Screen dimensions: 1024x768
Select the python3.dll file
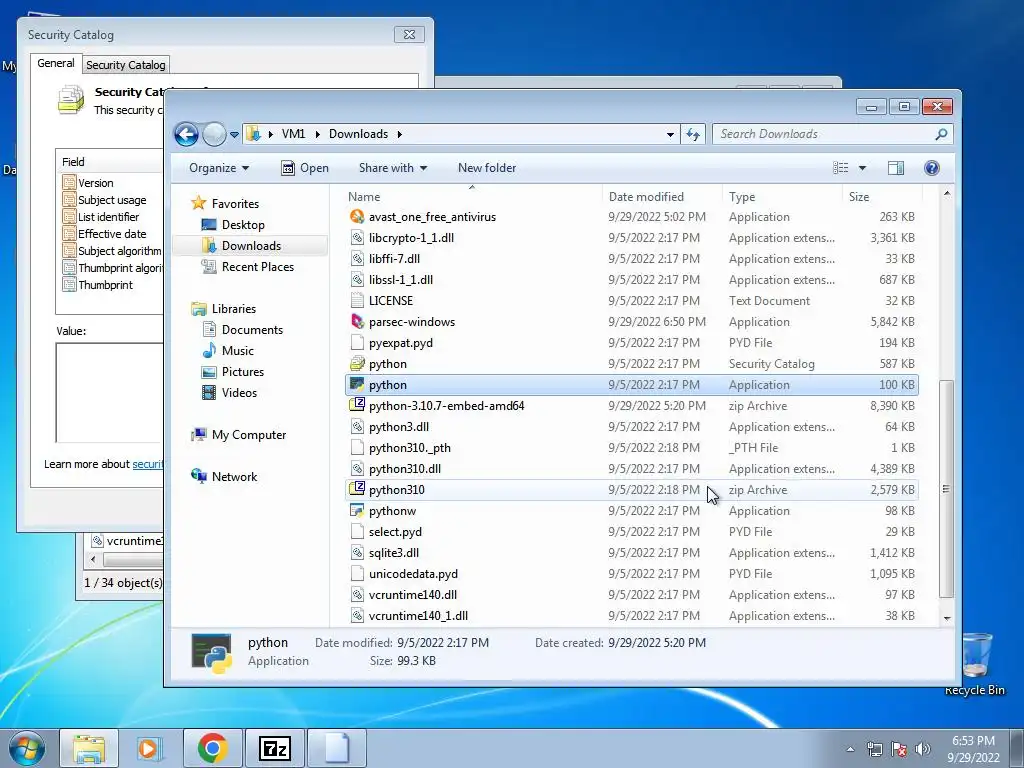click(398, 426)
